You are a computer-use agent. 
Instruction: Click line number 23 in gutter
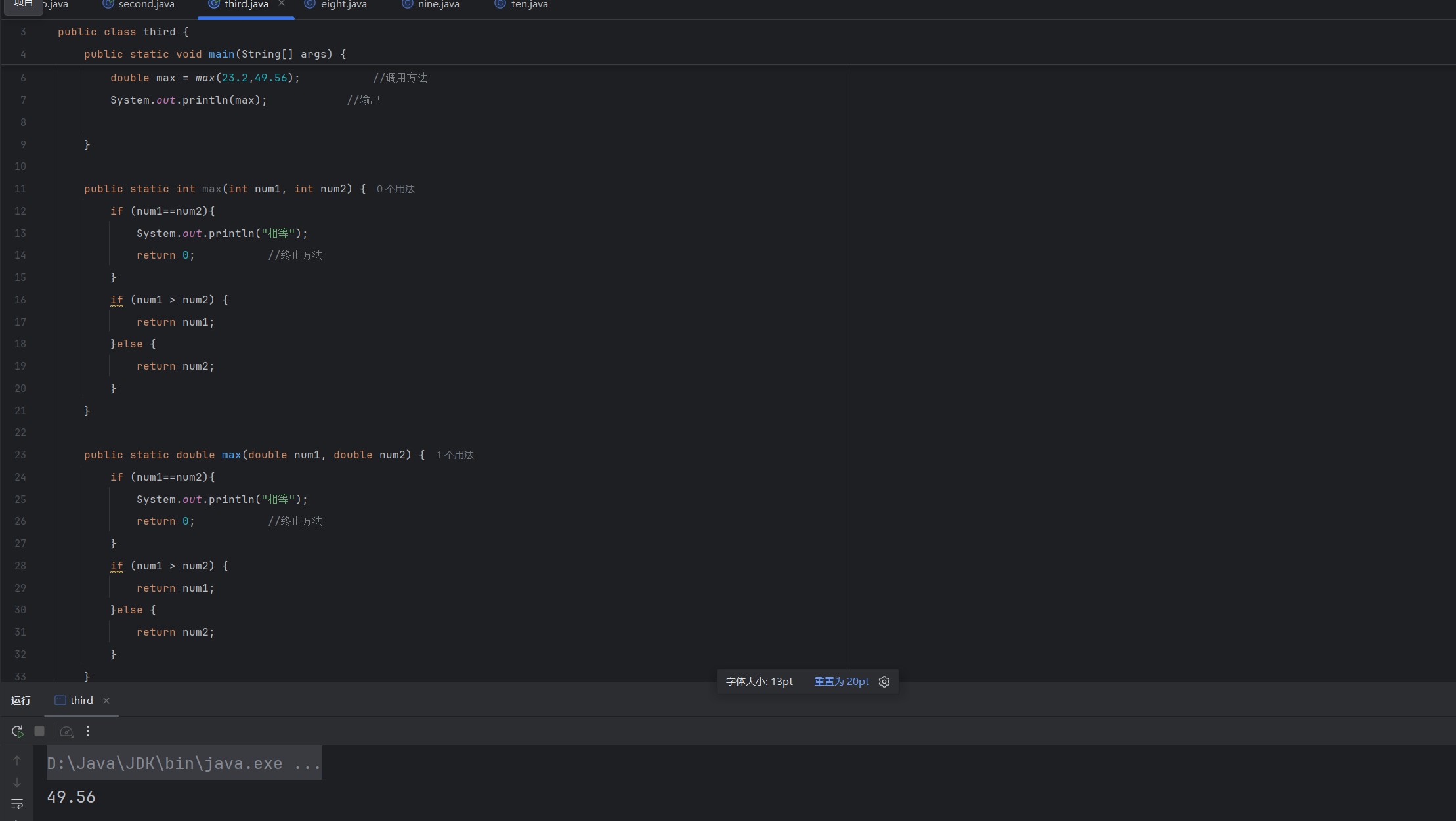pyautogui.click(x=20, y=455)
